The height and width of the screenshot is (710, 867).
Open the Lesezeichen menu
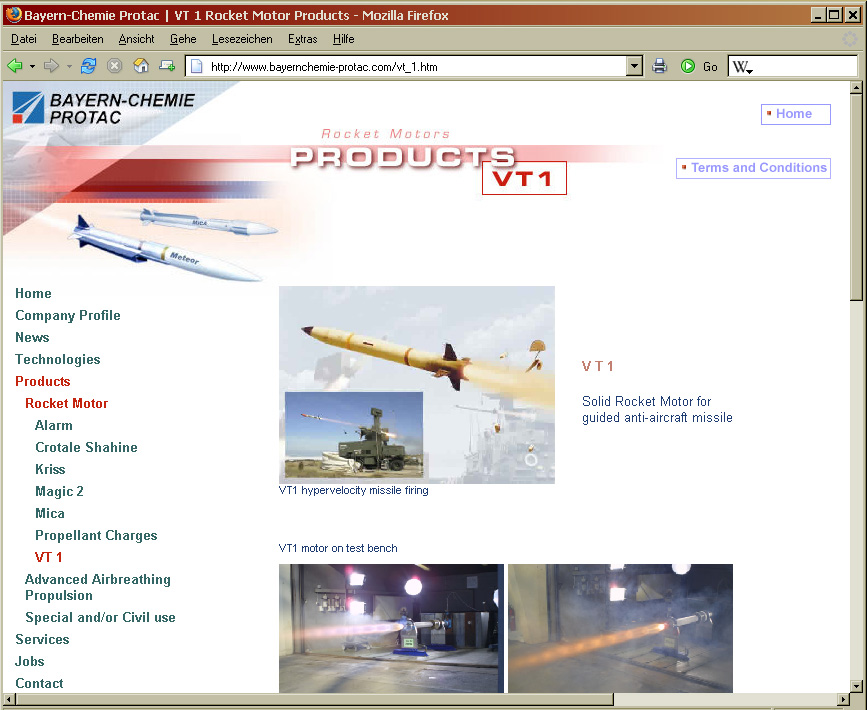242,39
